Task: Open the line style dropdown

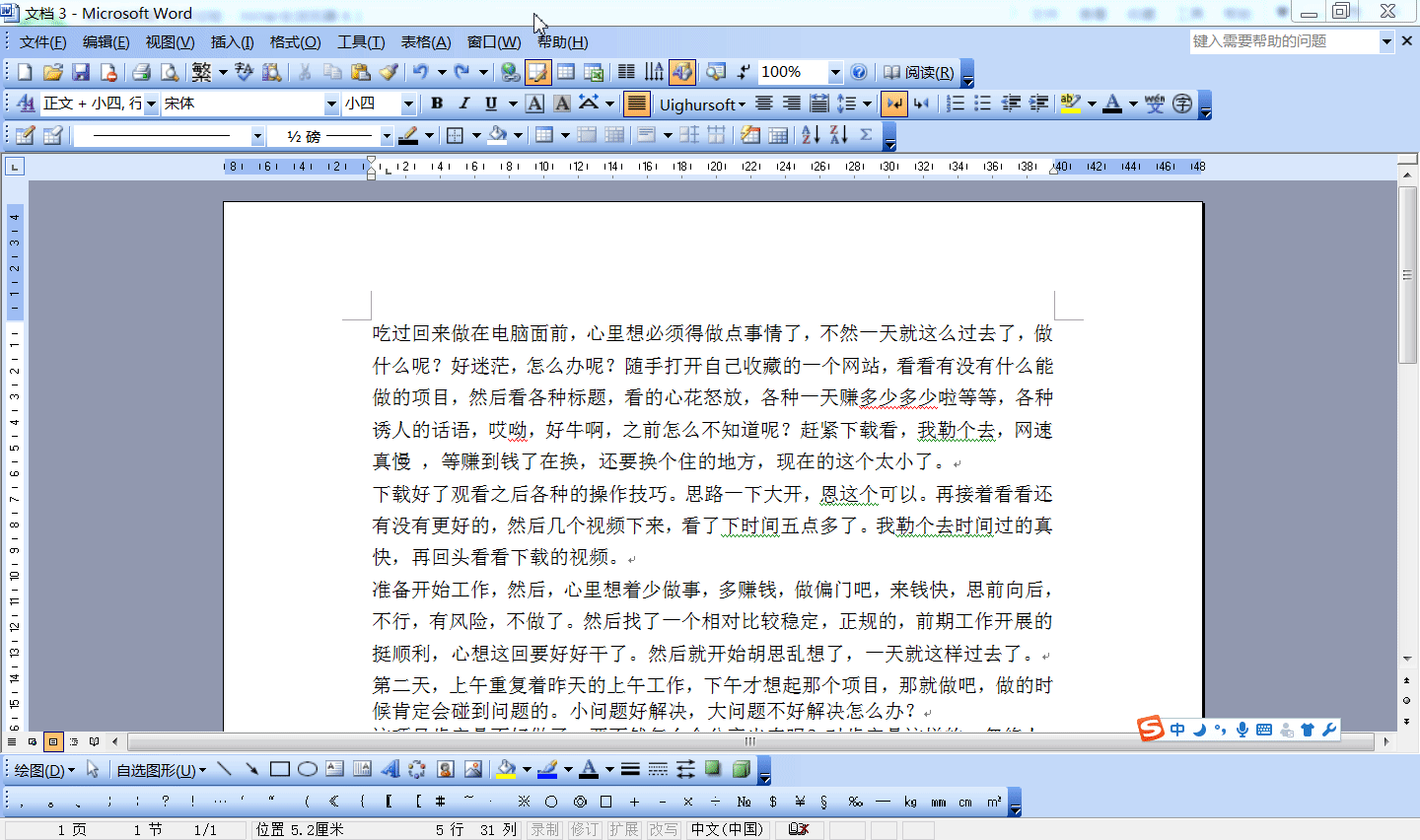Action: tap(257, 136)
